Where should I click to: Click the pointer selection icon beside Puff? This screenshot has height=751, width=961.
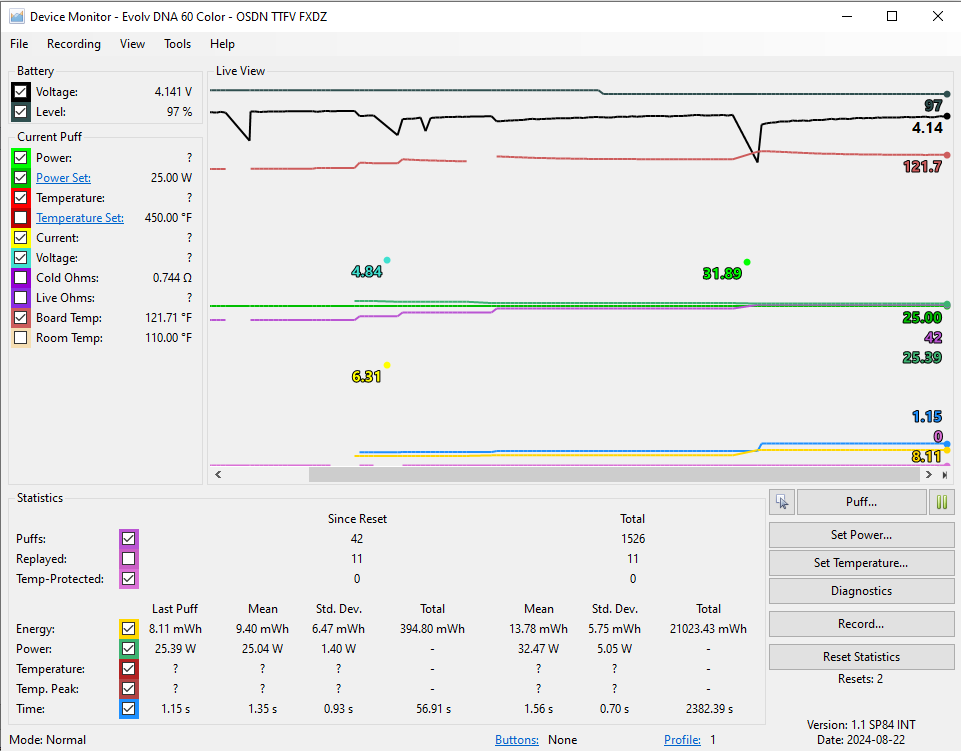point(782,503)
